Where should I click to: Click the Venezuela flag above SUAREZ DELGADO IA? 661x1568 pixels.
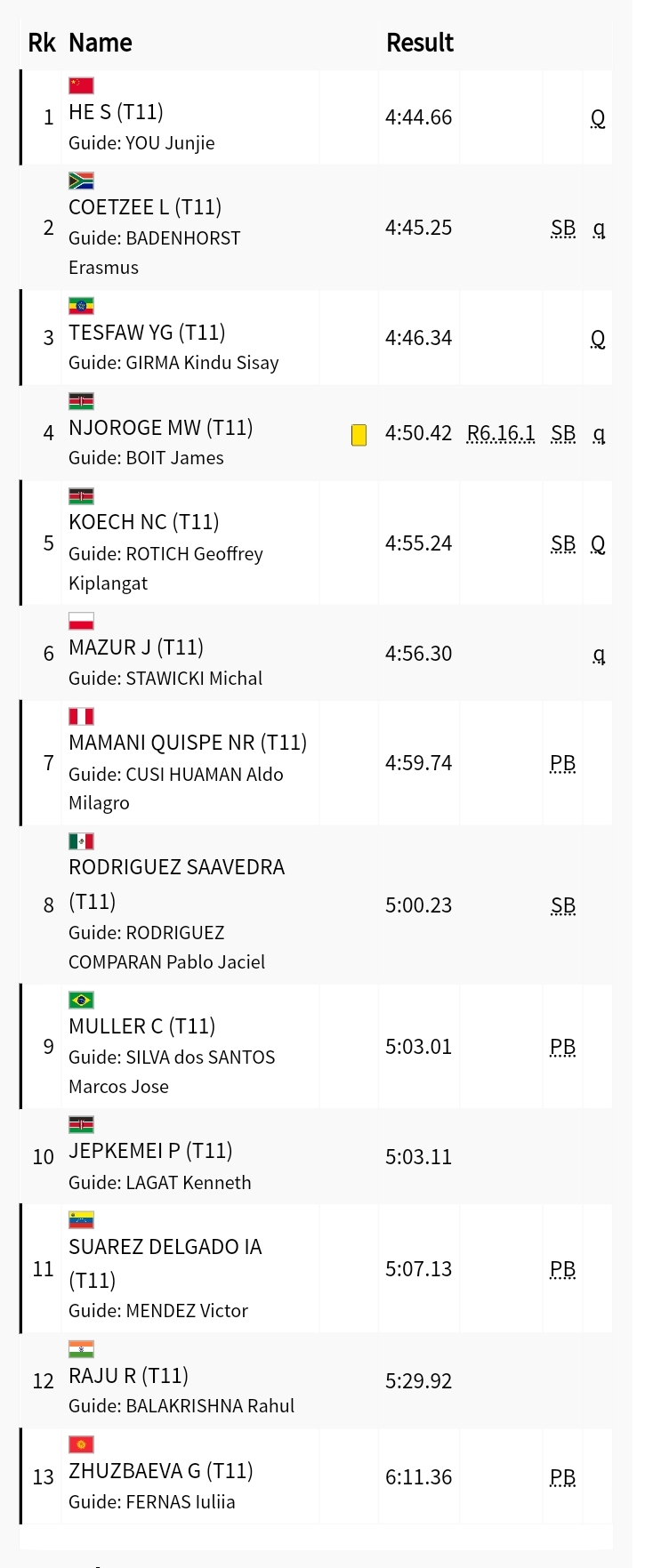[81, 1220]
